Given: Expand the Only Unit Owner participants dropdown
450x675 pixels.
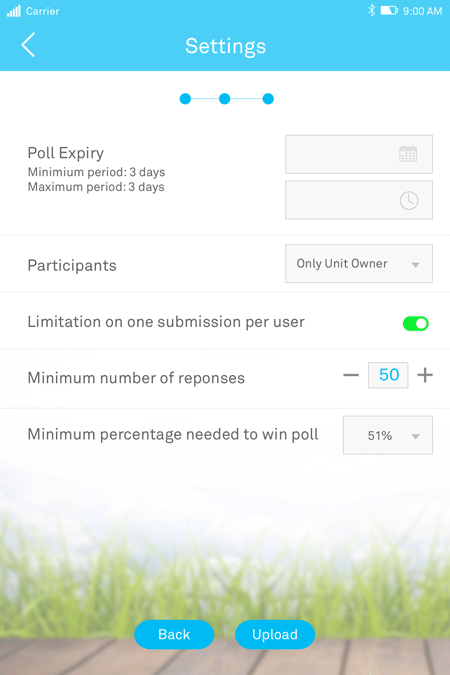Looking at the screenshot, I should (359, 263).
